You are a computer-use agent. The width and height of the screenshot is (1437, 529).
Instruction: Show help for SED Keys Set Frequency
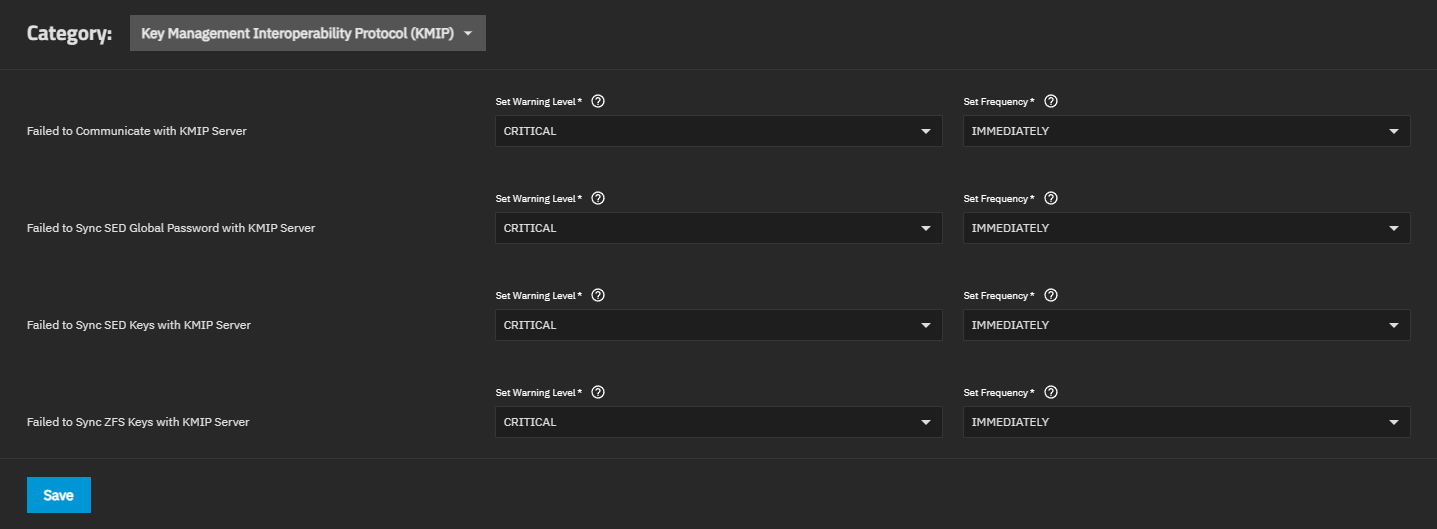click(1050, 295)
